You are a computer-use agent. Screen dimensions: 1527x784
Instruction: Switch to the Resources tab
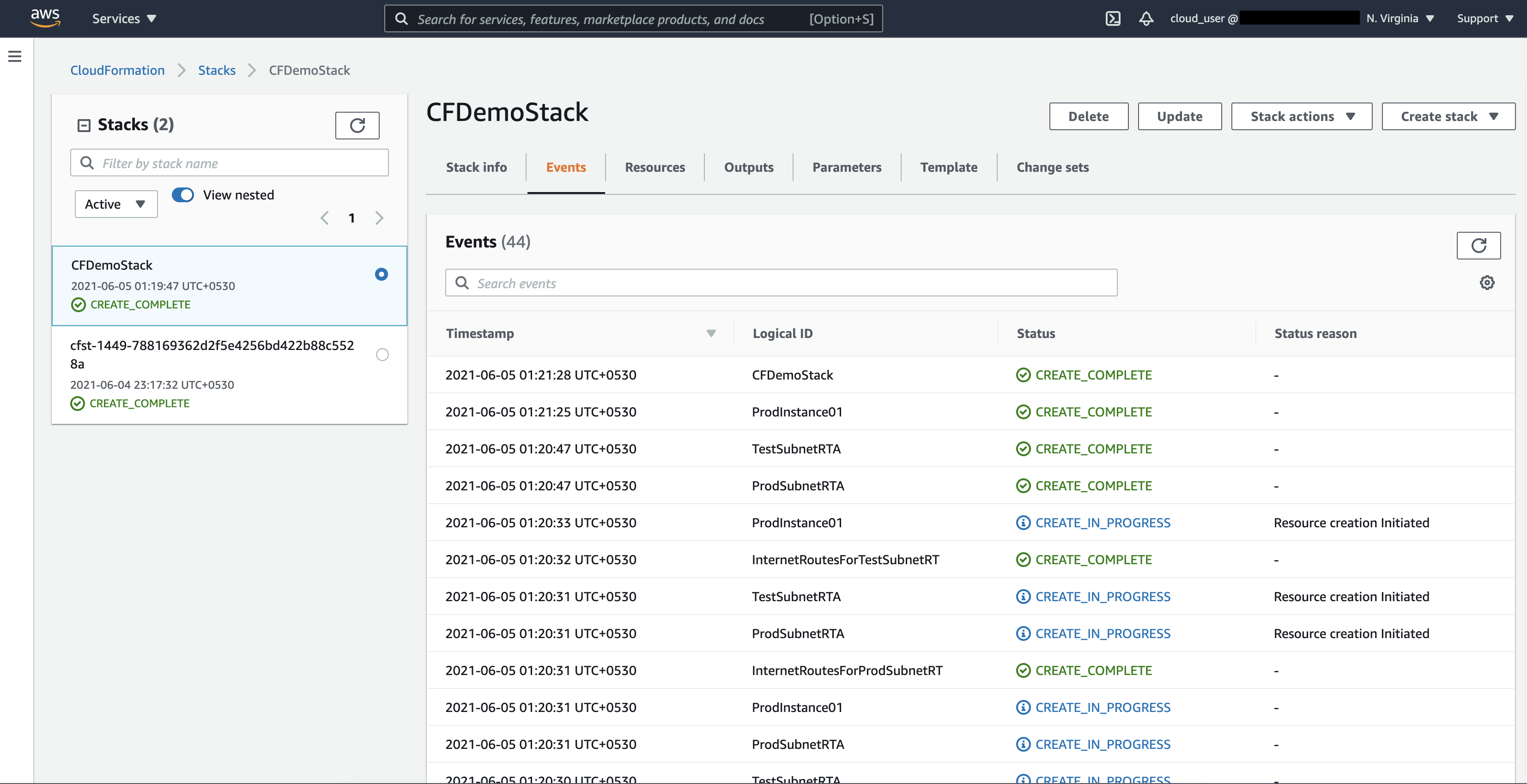(x=654, y=168)
